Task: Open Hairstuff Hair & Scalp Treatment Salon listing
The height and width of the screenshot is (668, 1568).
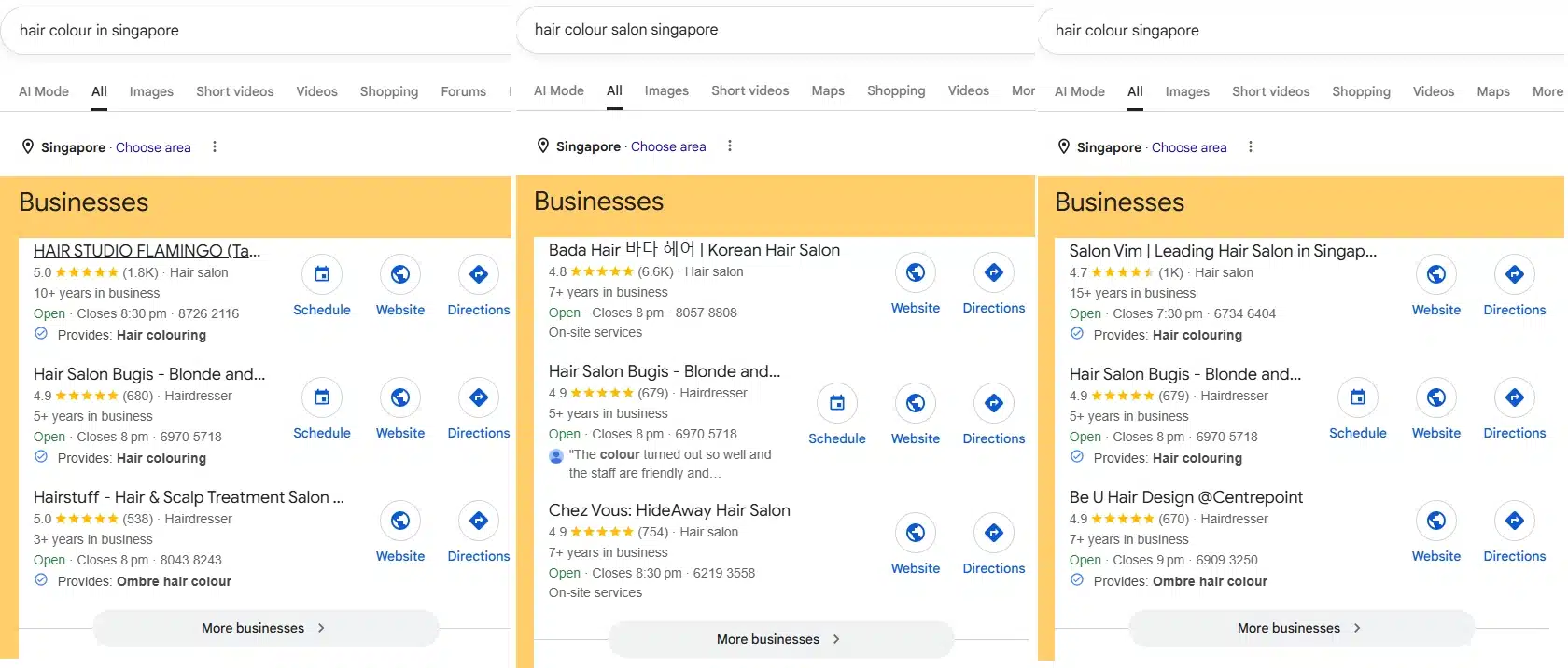Action: coord(189,497)
